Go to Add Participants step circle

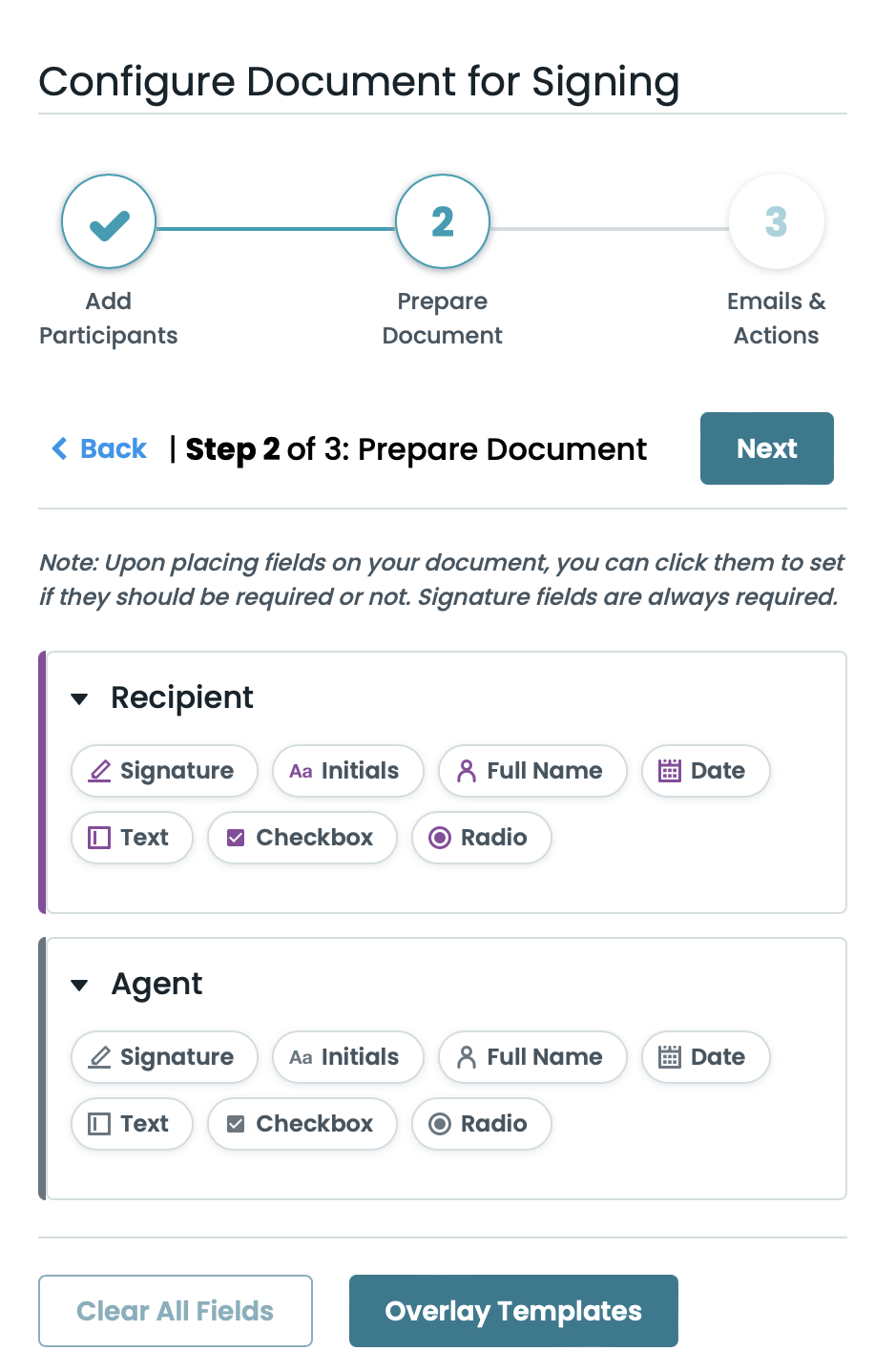(109, 222)
